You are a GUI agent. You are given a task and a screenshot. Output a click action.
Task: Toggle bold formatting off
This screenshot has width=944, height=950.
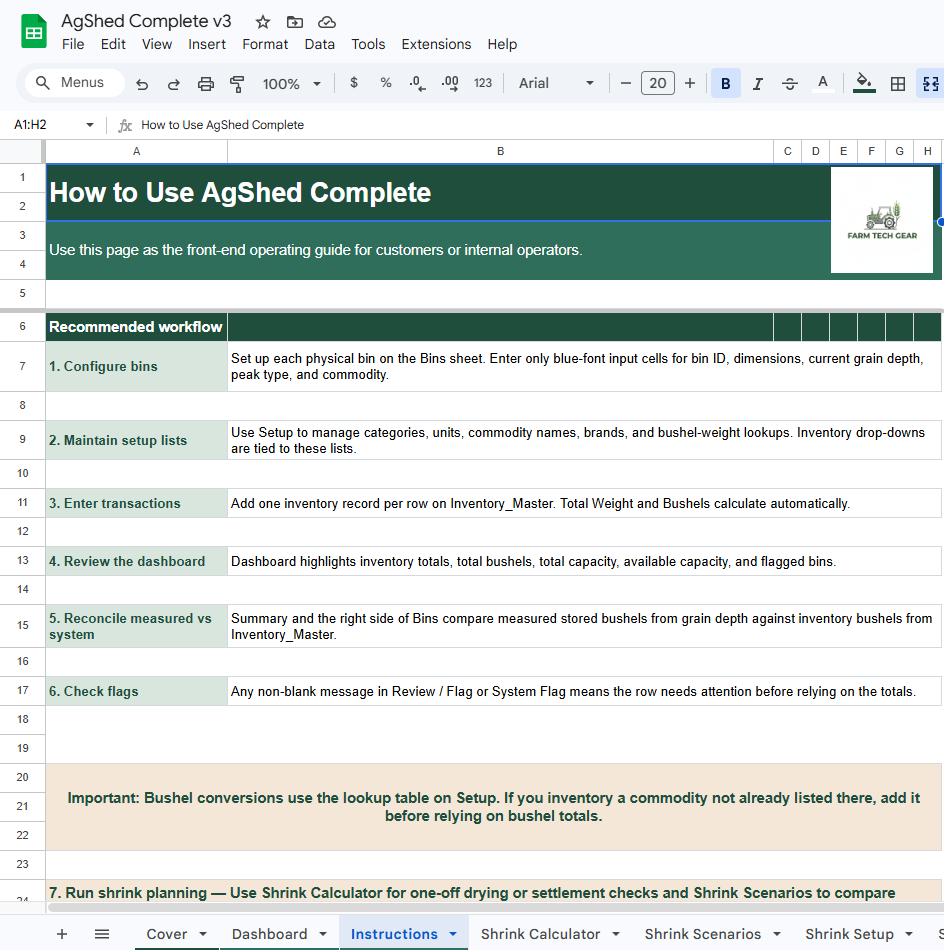click(725, 84)
